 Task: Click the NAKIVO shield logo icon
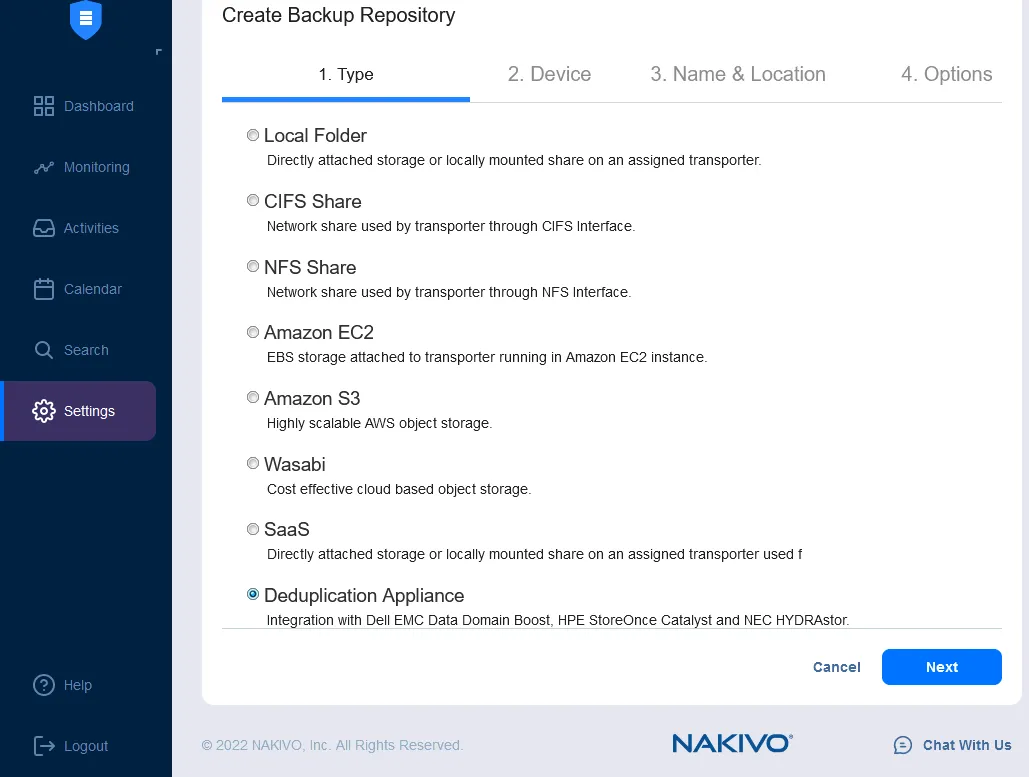[x=85, y=20]
